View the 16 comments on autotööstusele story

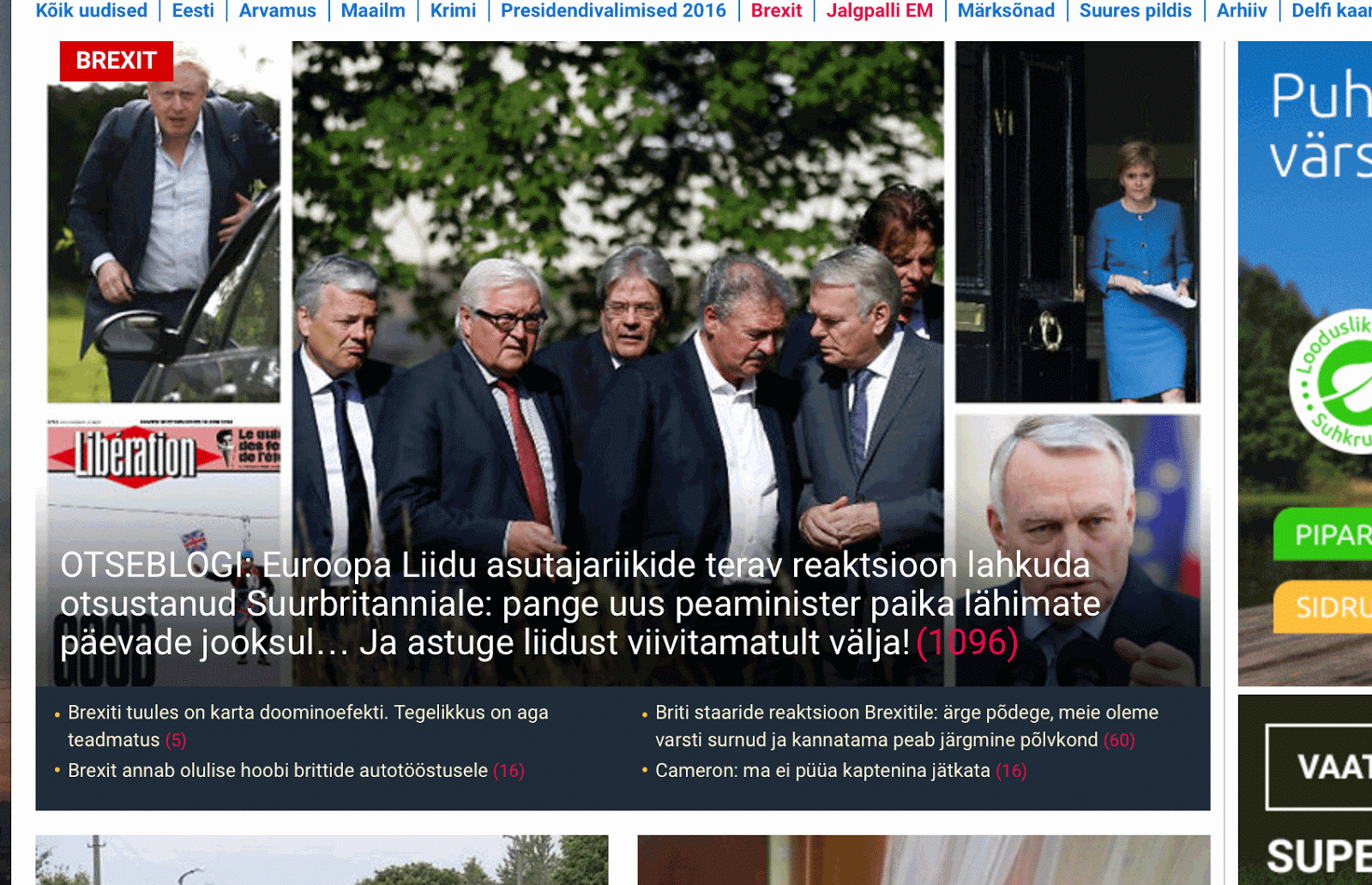pyautogui.click(x=509, y=771)
